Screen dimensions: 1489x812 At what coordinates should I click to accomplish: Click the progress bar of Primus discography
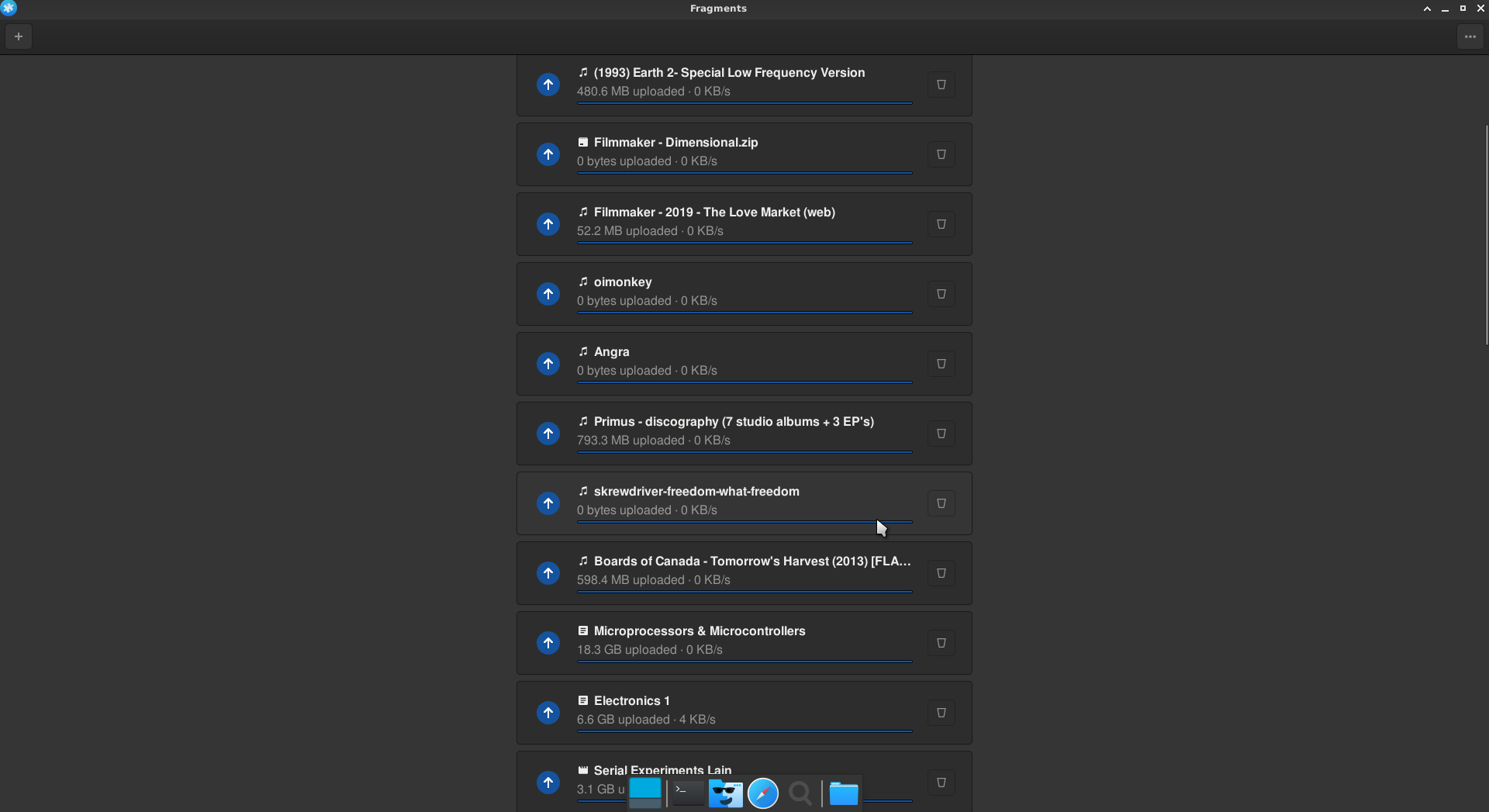click(x=744, y=451)
